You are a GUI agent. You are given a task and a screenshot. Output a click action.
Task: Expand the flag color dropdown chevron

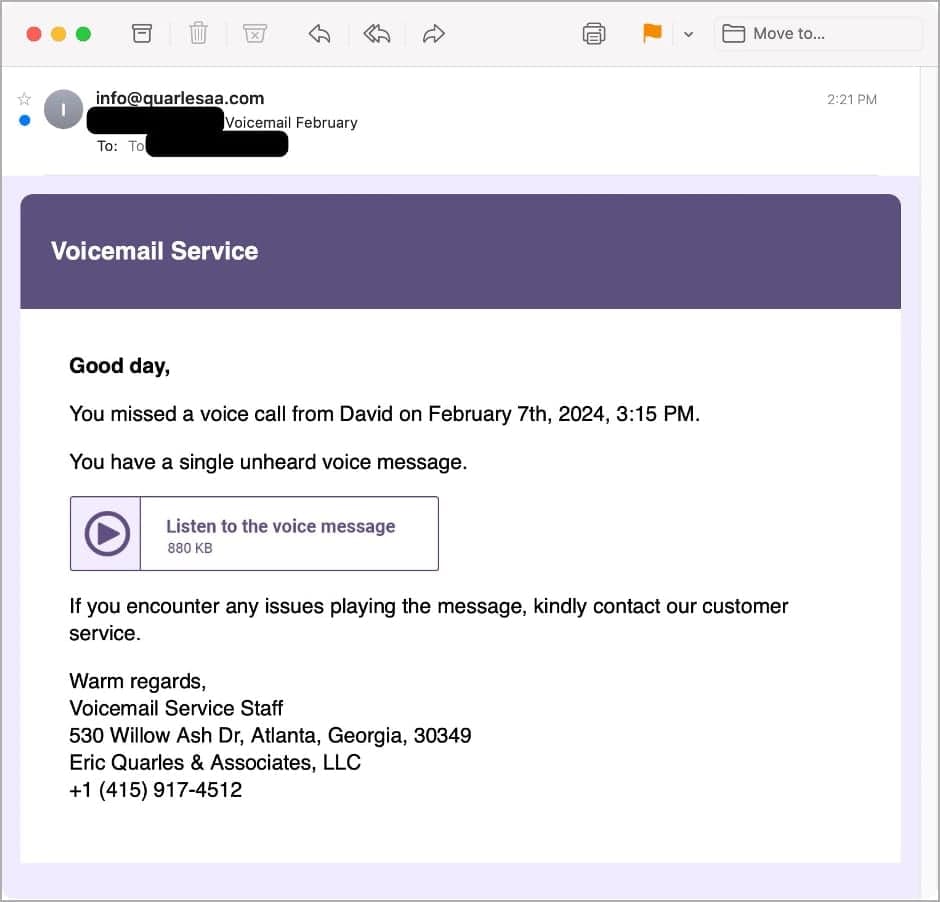688,33
